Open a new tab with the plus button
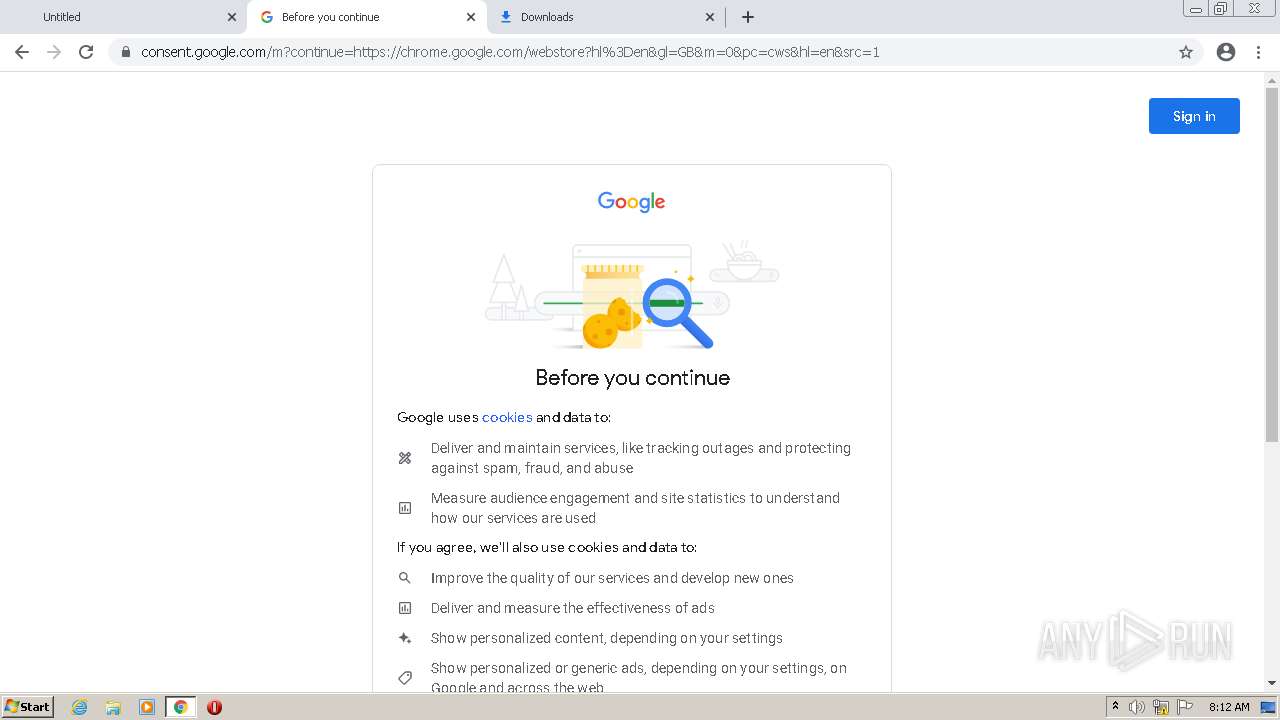Viewport: 1280px width, 720px height. 748,17
